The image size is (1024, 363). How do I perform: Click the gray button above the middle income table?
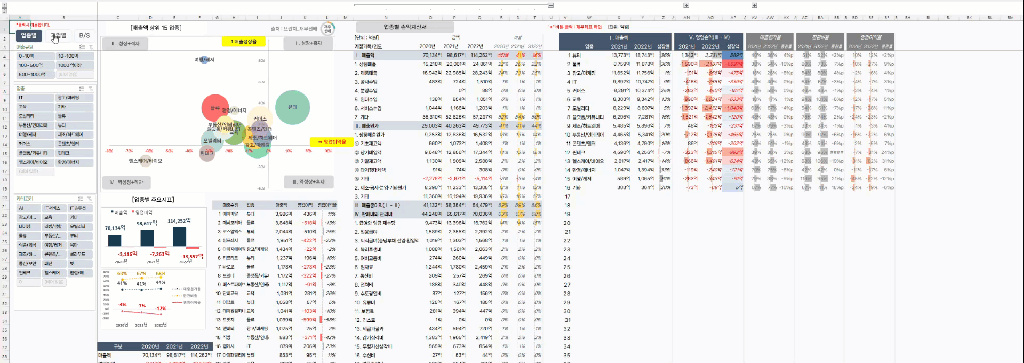click(404, 27)
